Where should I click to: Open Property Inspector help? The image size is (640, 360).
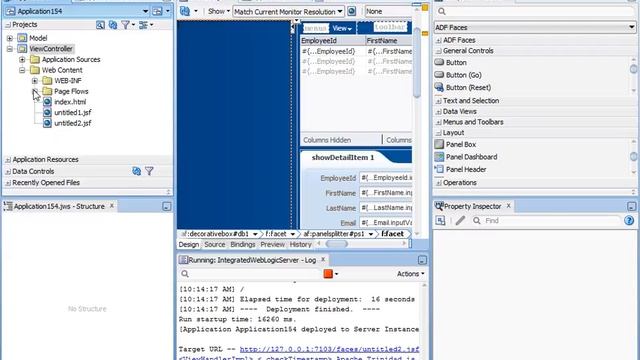point(629,220)
